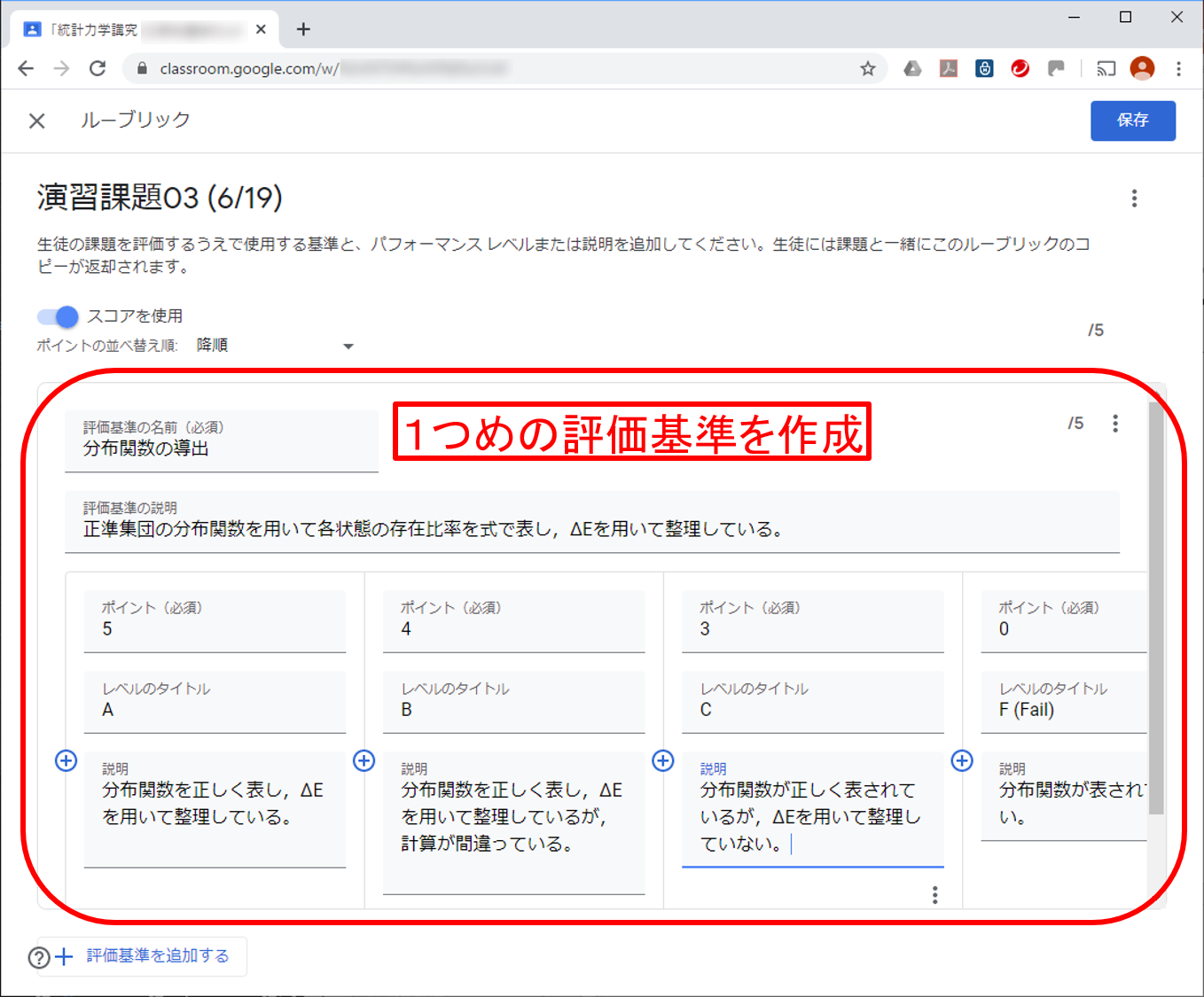1204x997 pixels.
Task: Edit the criterion name field 分布関数の導出
Action: click(x=222, y=440)
